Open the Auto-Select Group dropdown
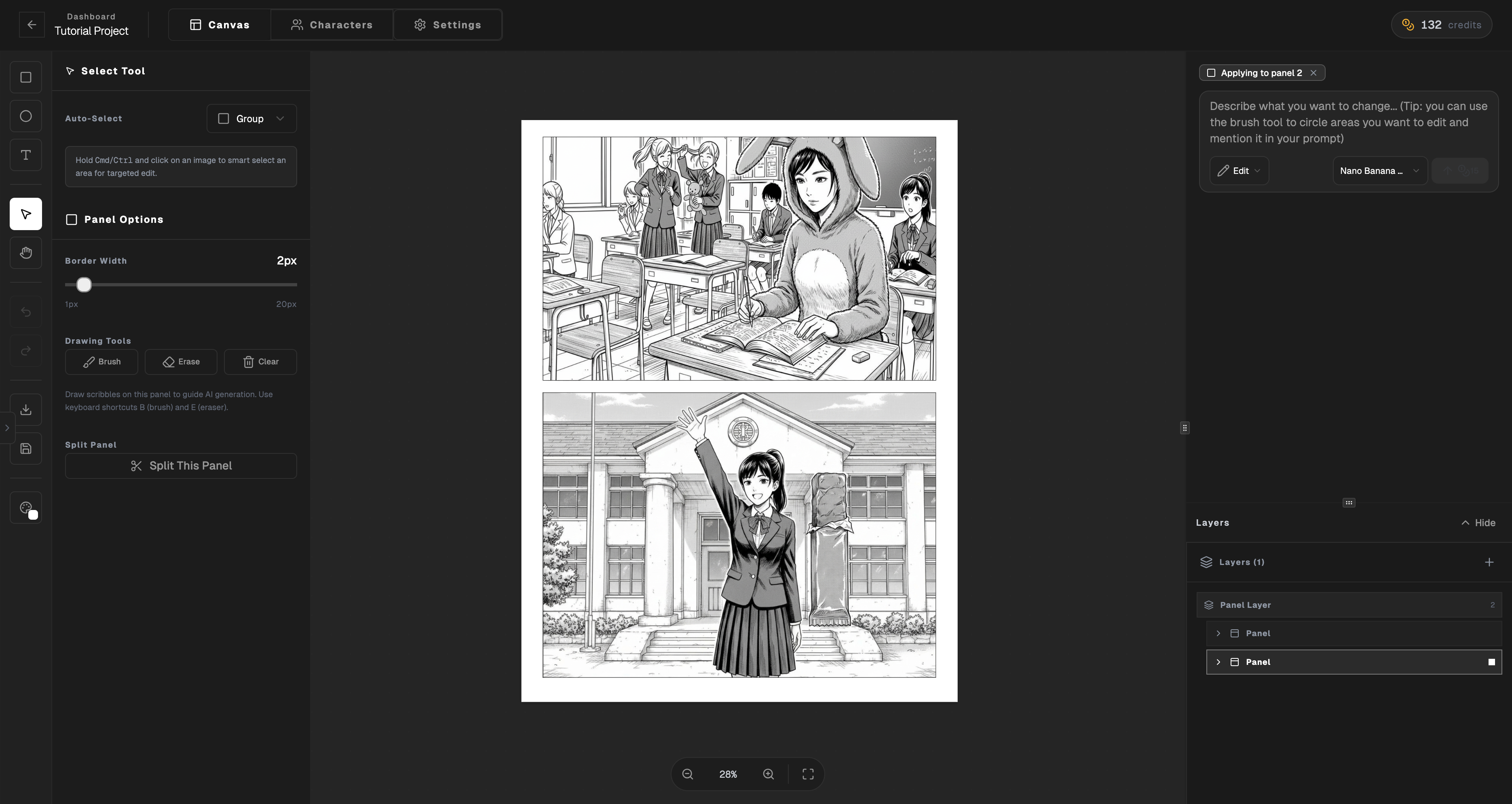 251,118
